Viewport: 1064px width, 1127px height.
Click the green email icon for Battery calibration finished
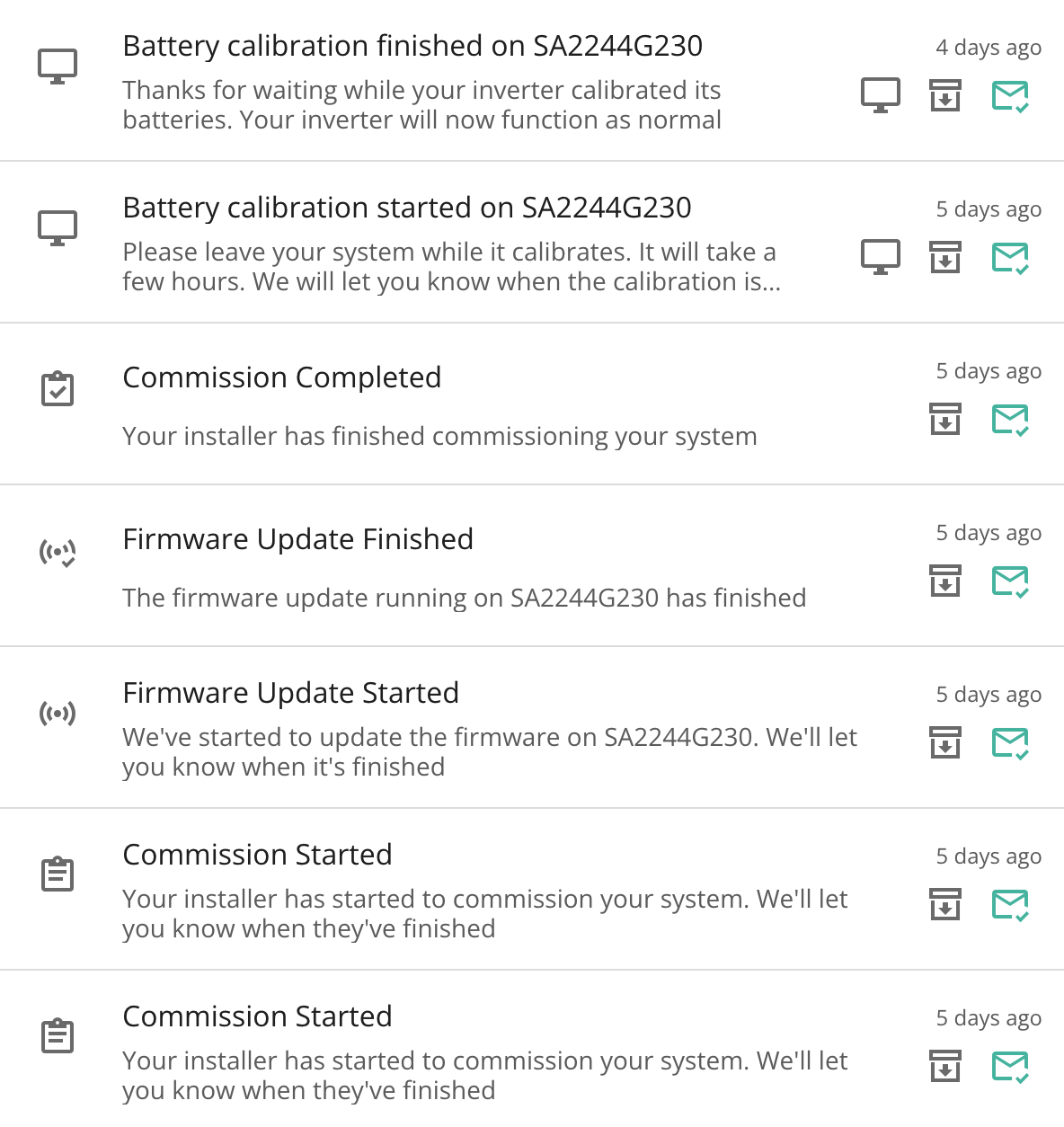tap(1010, 96)
